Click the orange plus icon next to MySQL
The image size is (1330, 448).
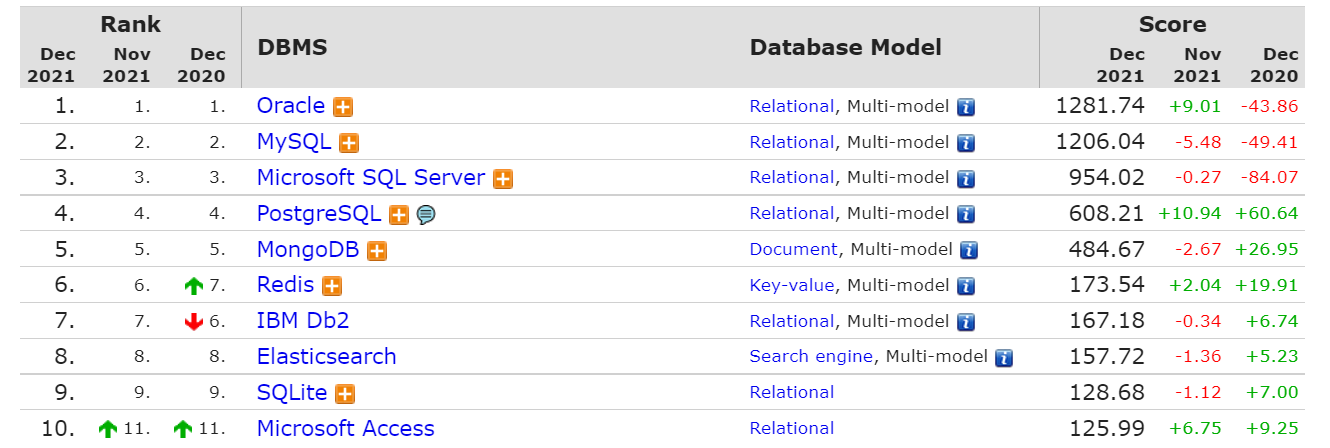click(x=349, y=143)
